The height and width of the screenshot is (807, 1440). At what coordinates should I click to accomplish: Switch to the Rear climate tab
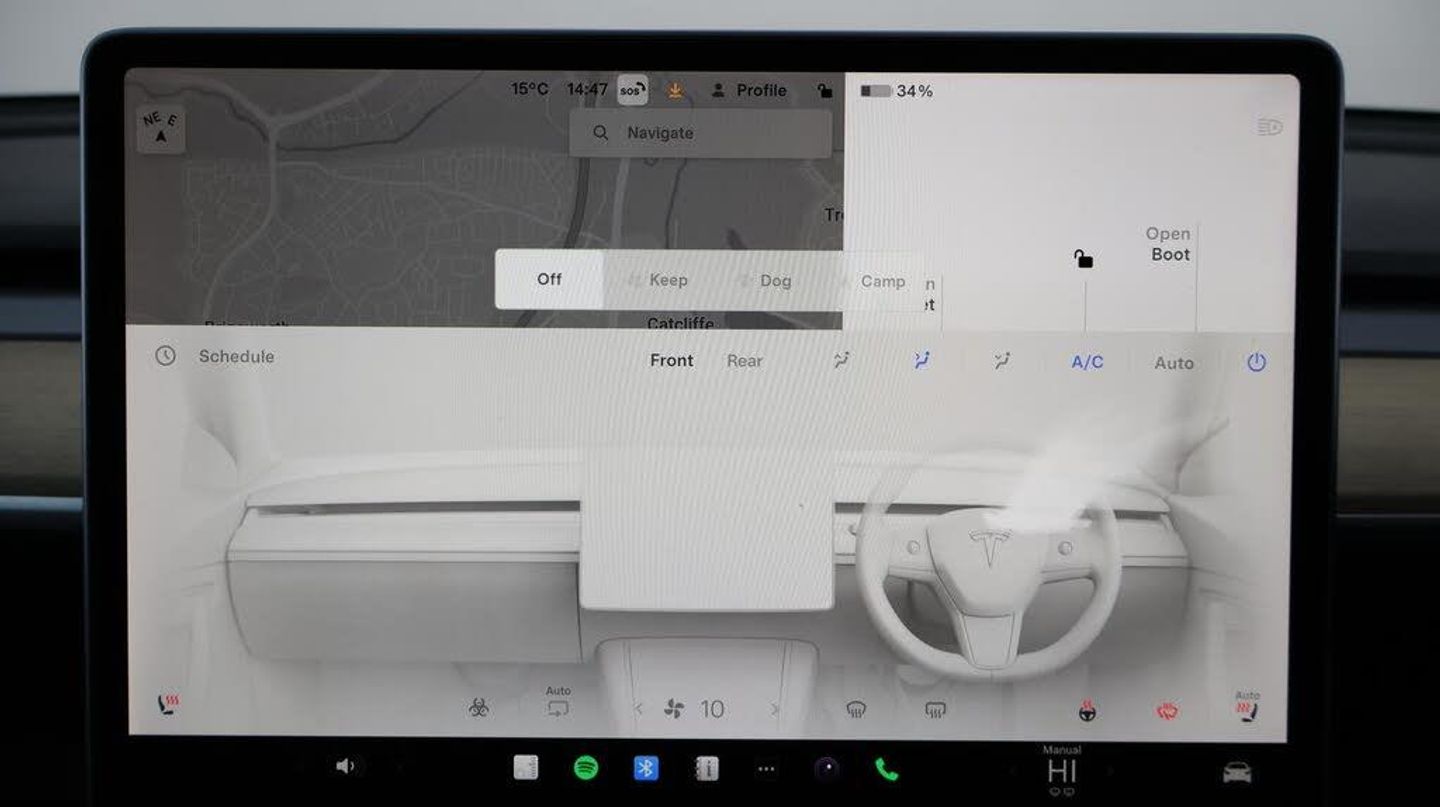pyautogui.click(x=745, y=361)
